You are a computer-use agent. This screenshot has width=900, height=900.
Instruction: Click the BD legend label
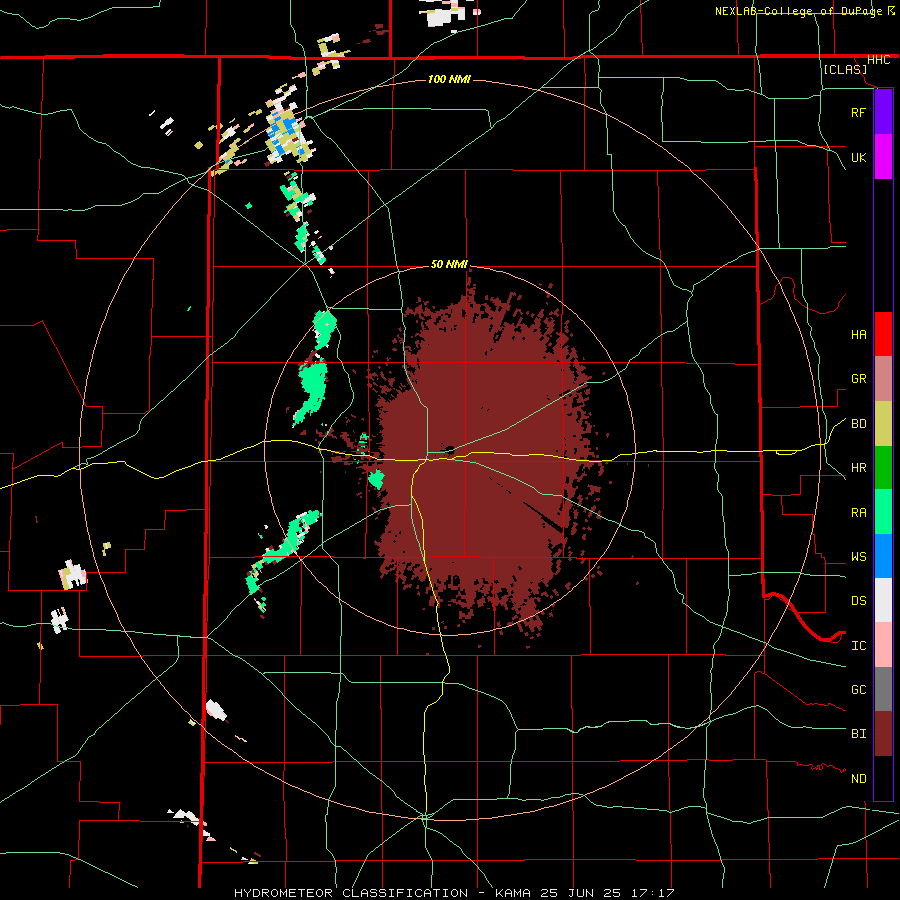[858, 424]
